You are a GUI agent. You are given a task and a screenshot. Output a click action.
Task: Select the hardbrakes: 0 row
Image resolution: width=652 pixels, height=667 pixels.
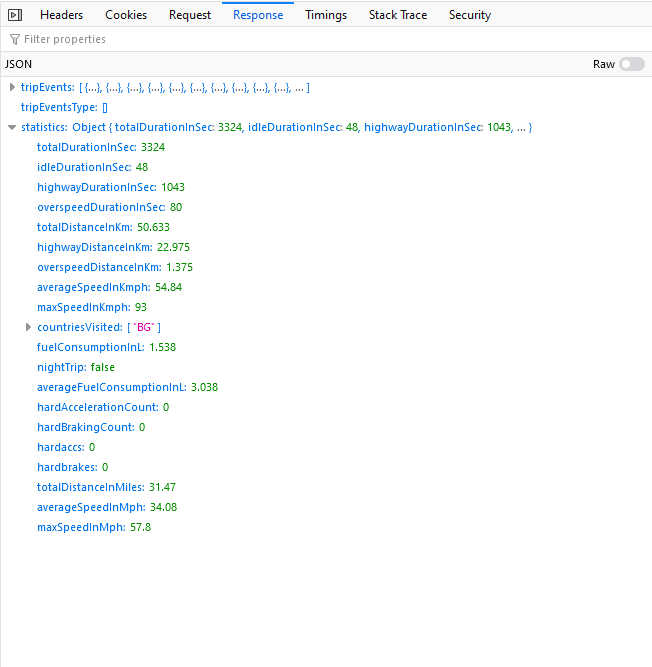coord(326,467)
